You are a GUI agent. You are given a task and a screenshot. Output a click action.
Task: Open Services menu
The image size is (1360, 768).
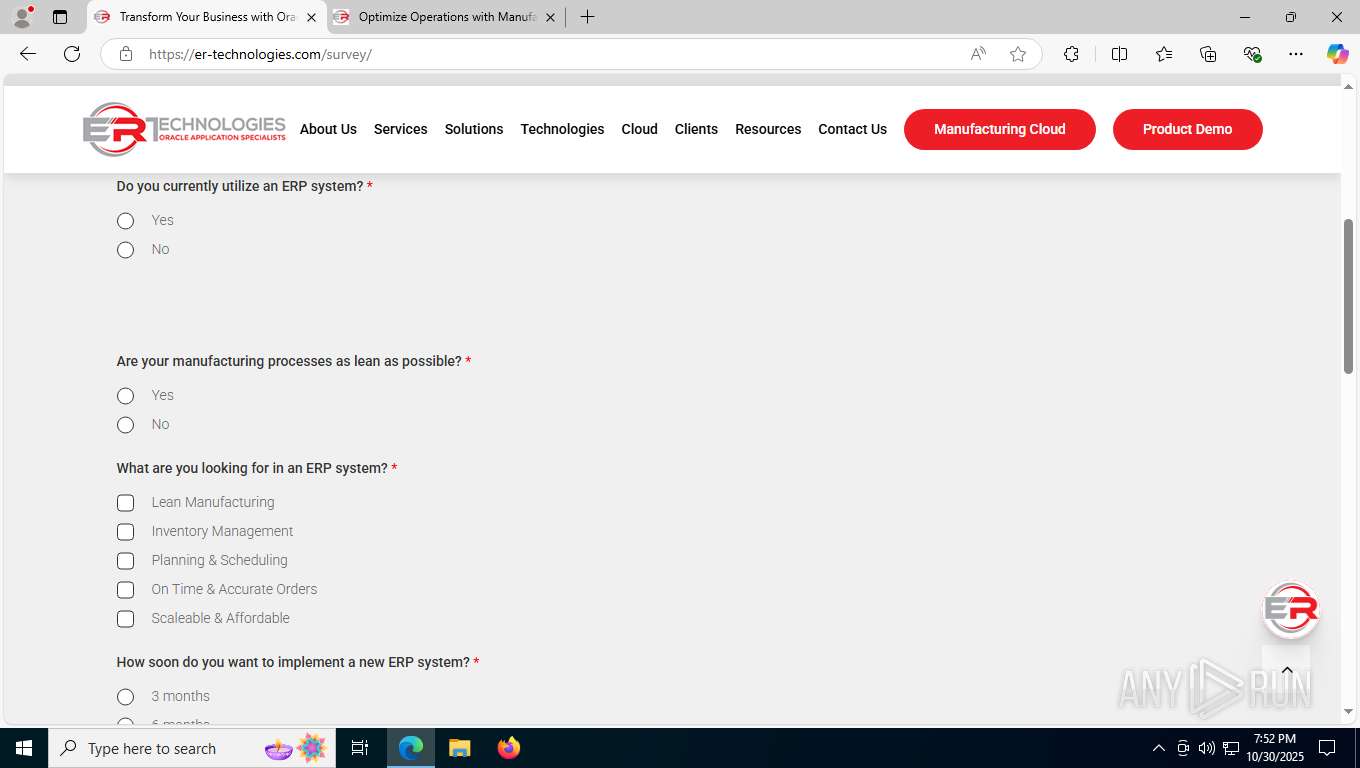point(400,129)
